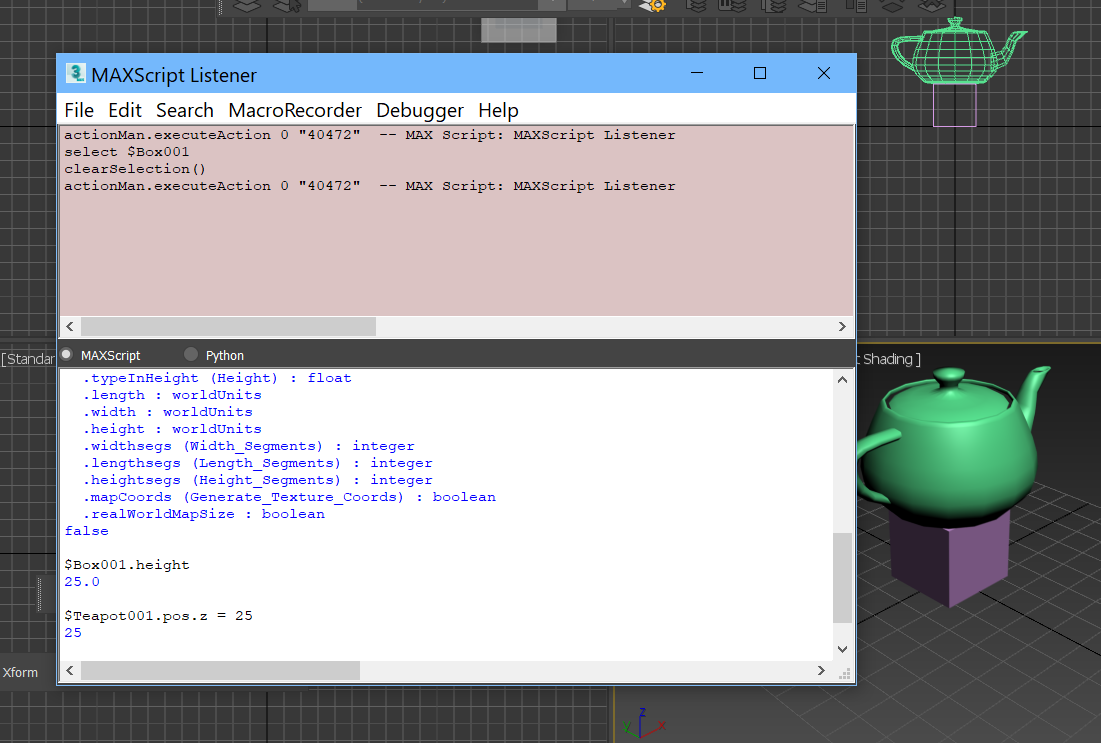Click the '.heightsegs (Height_Segments)' line

tap(258, 480)
